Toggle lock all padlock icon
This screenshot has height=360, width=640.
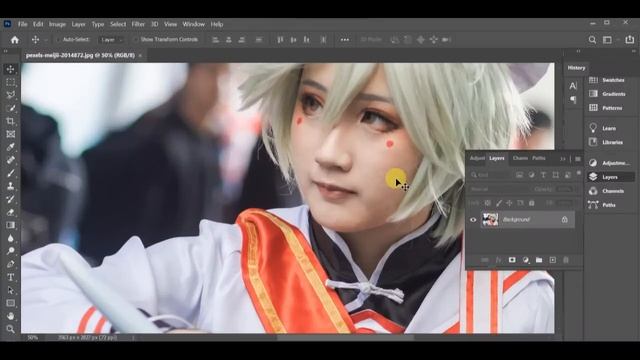(x=531, y=203)
